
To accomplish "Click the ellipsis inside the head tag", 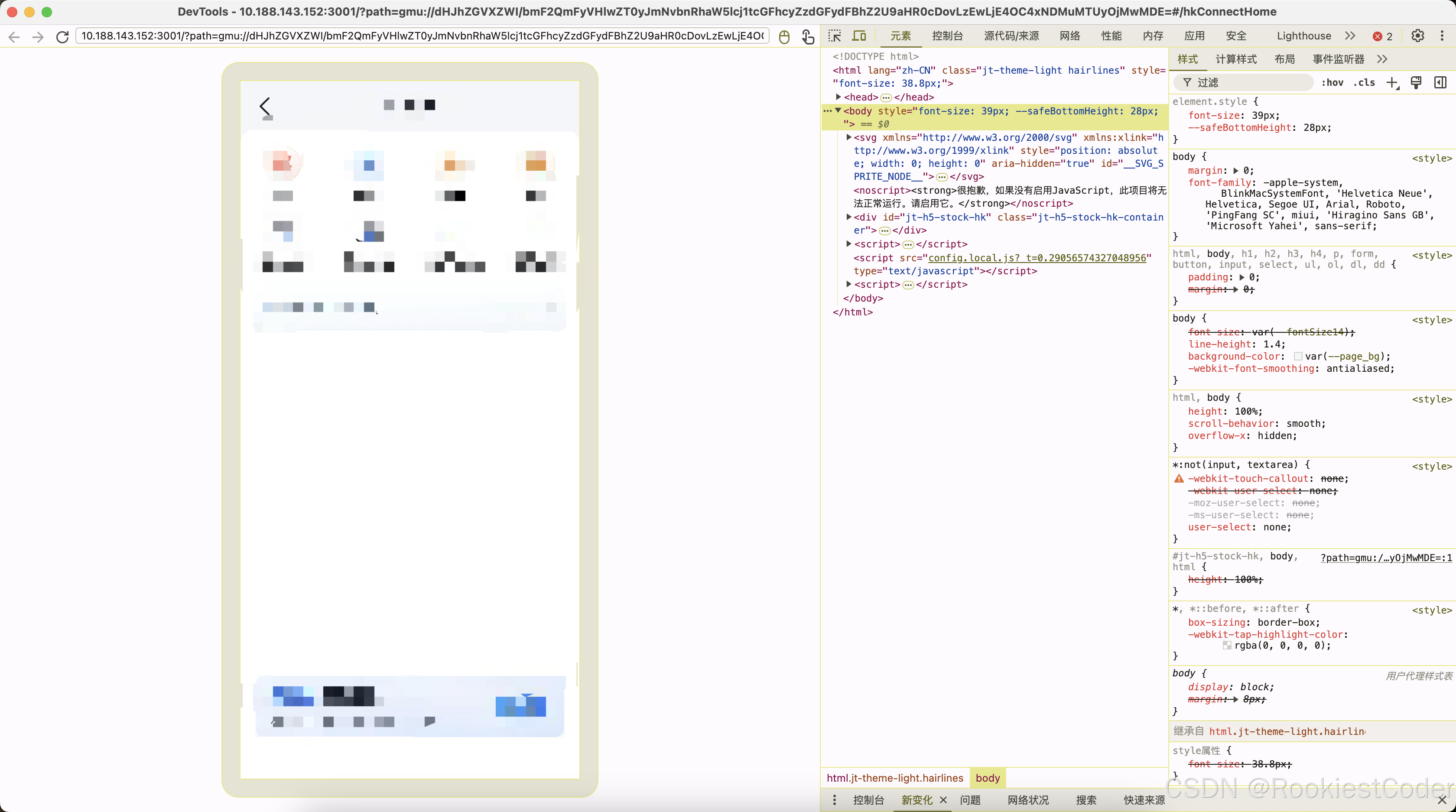I will 886,98.
